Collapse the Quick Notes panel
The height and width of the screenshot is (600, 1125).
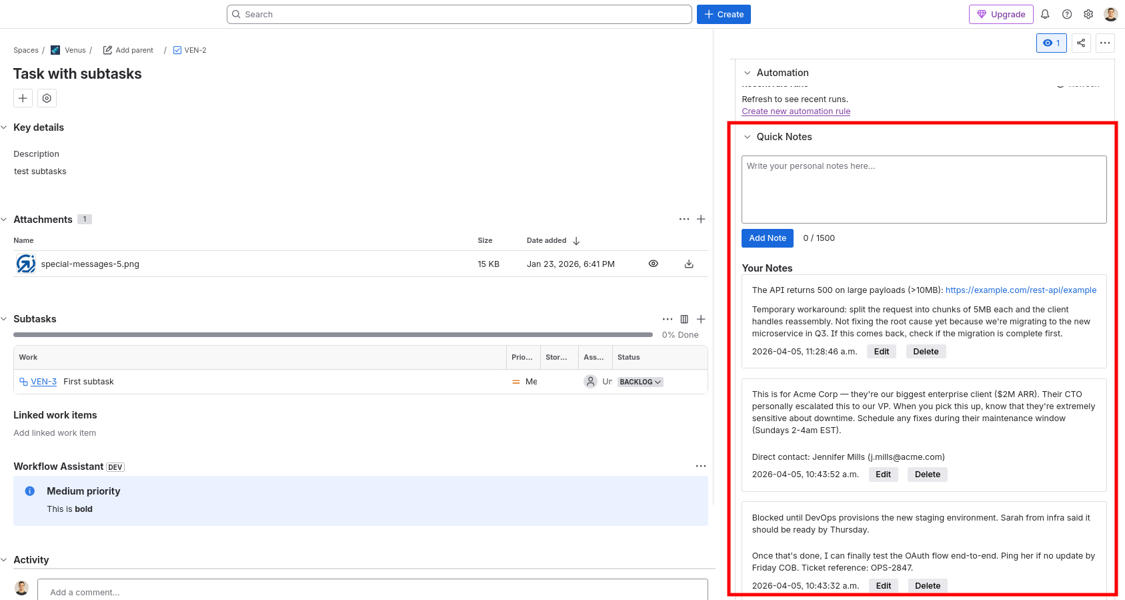pyautogui.click(x=748, y=136)
